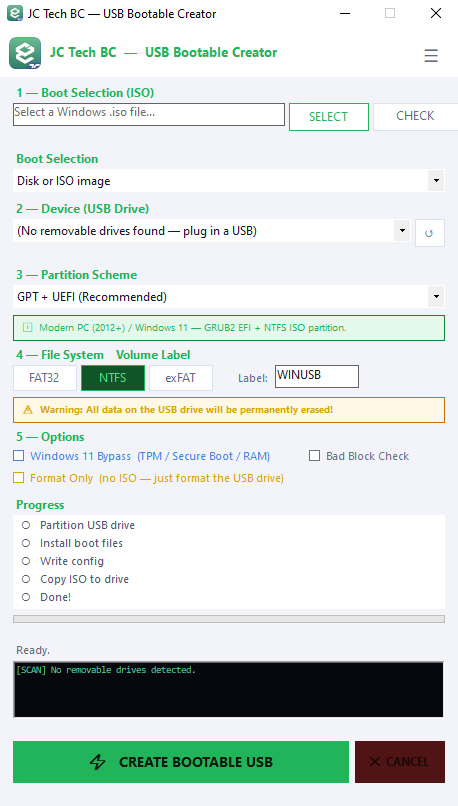This screenshot has width=458, height=806.
Task: Click the Done! step indicator circle
Action: pos(26,597)
